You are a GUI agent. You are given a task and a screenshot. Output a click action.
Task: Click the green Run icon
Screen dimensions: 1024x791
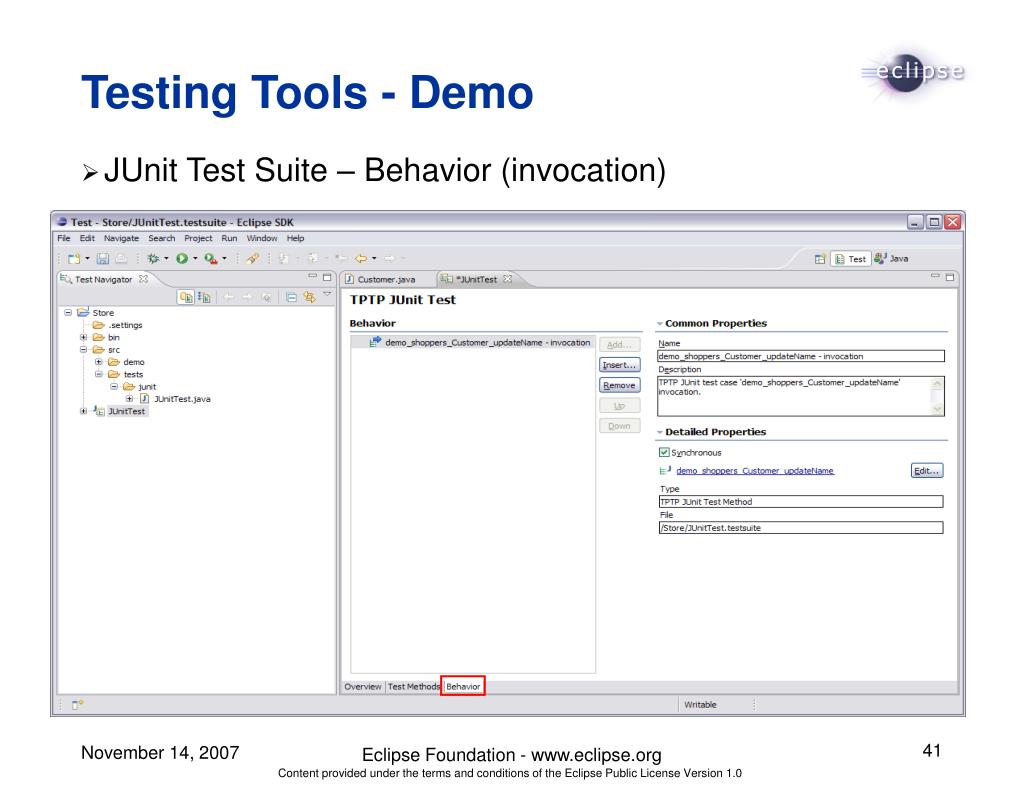coord(182,259)
